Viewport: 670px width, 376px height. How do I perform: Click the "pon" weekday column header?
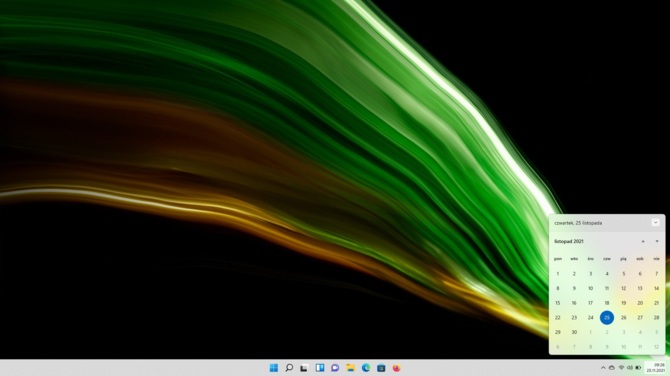tap(558, 259)
